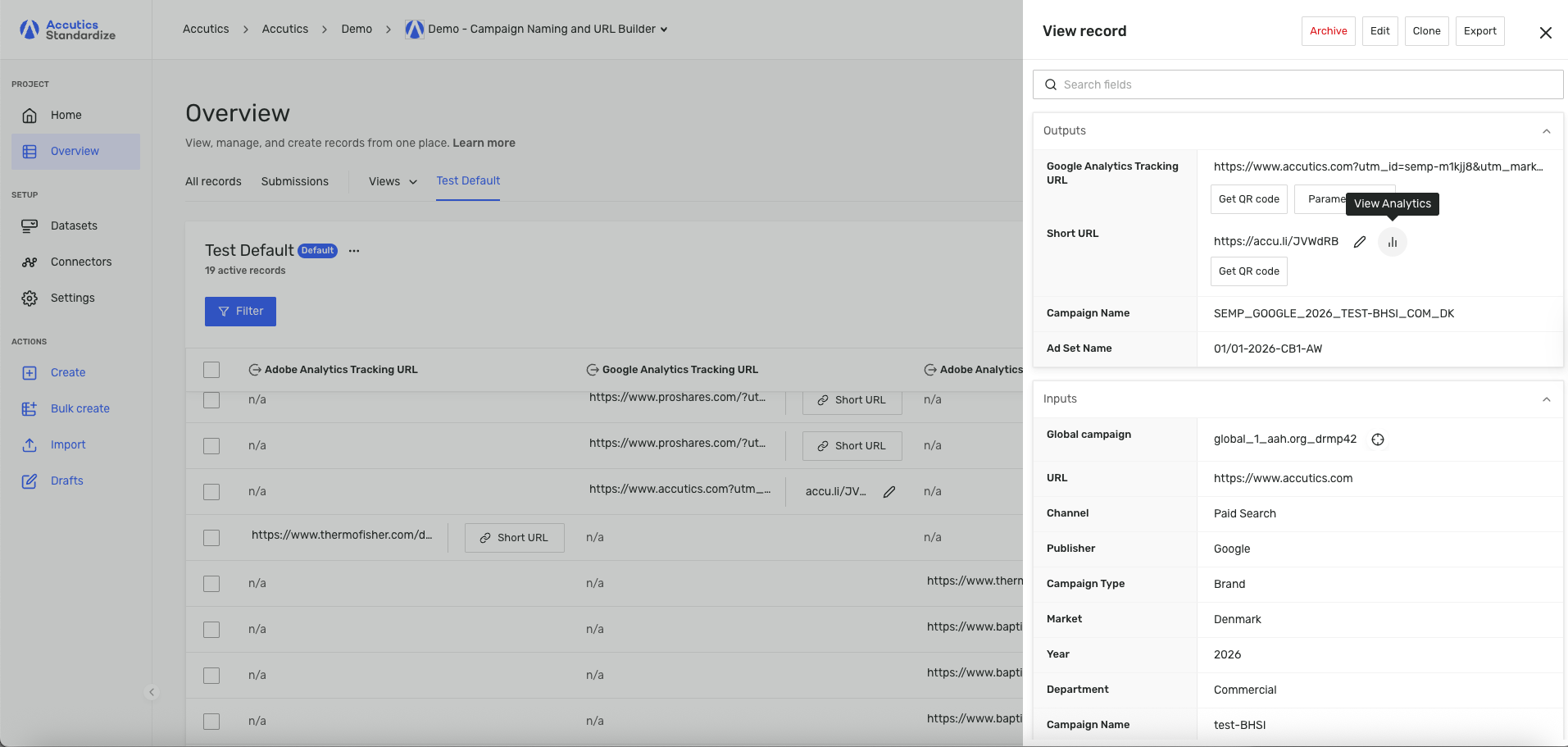1568x747 pixels.
Task: Open Settings gear in sidebar
Action: 30,298
